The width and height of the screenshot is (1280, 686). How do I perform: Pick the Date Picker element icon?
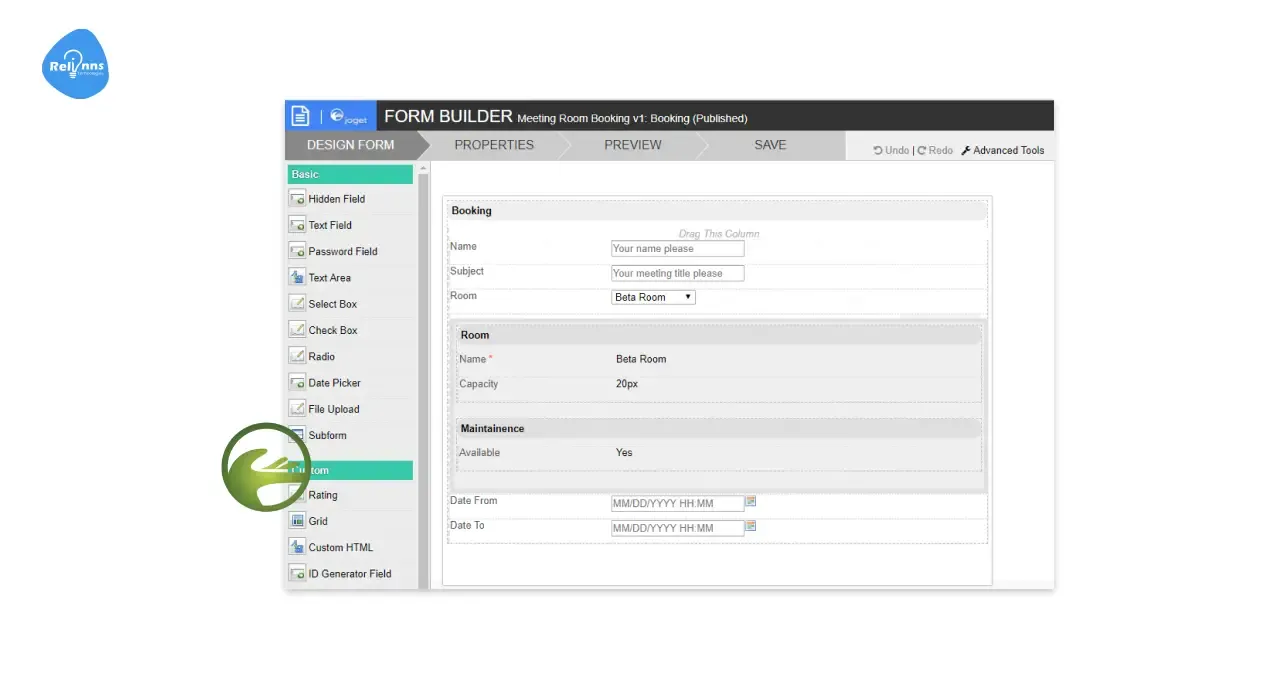click(x=297, y=382)
